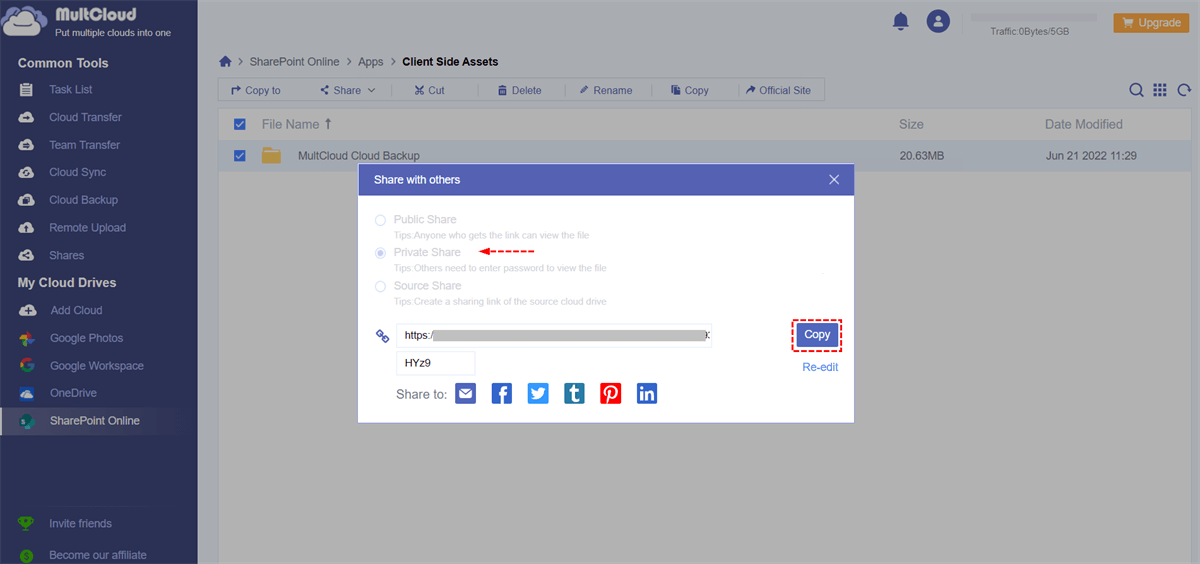The image size is (1200, 564).
Task: Click the Invite friends trophy icon
Action: tap(27, 523)
